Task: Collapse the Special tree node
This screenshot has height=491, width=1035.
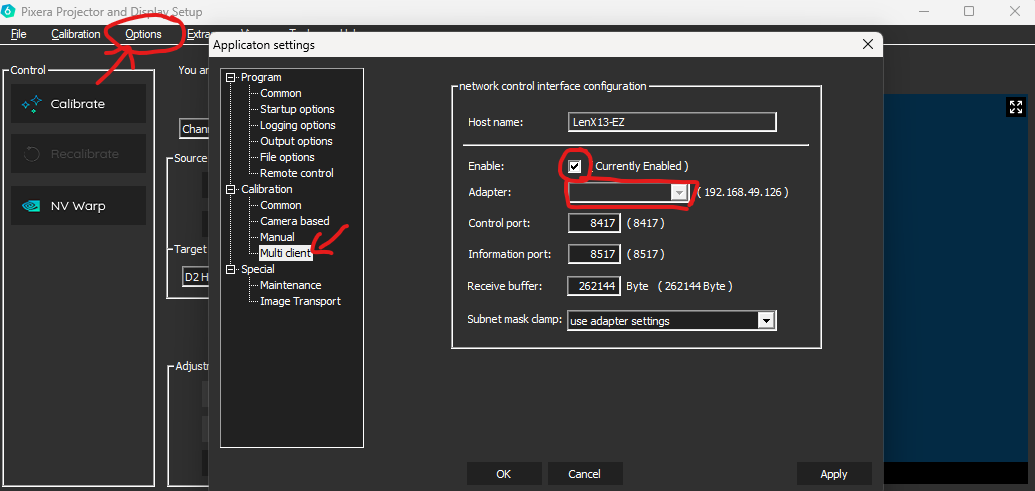Action: pyautogui.click(x=233, y=269)
